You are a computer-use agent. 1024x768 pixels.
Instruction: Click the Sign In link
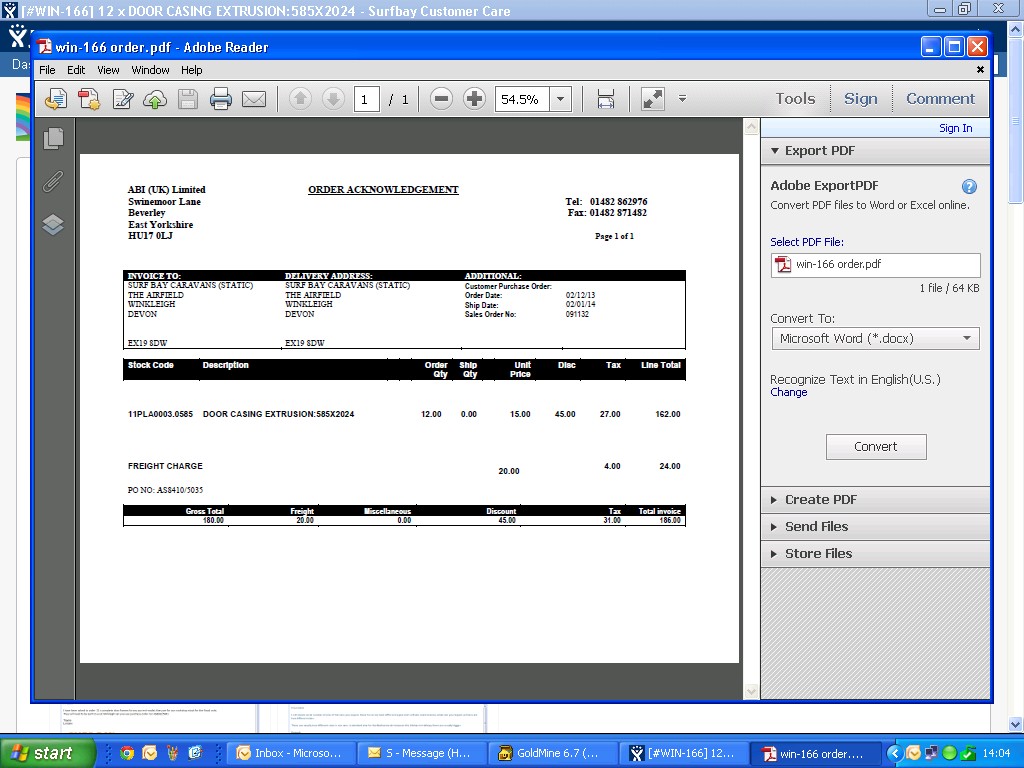click(x=955, y=128)
